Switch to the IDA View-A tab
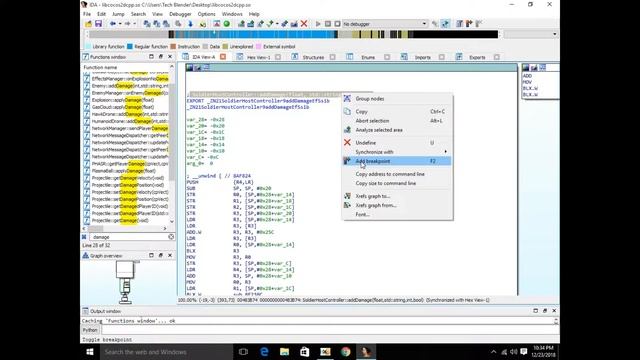640x360 pixels. click(203, 57)
